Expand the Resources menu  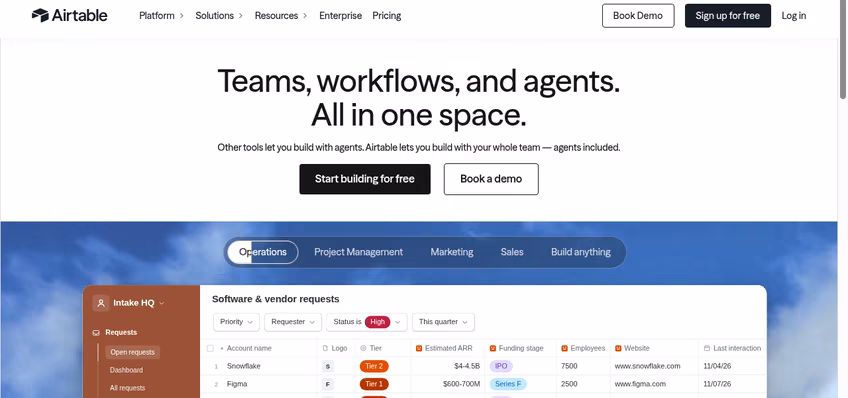(281, 16)
